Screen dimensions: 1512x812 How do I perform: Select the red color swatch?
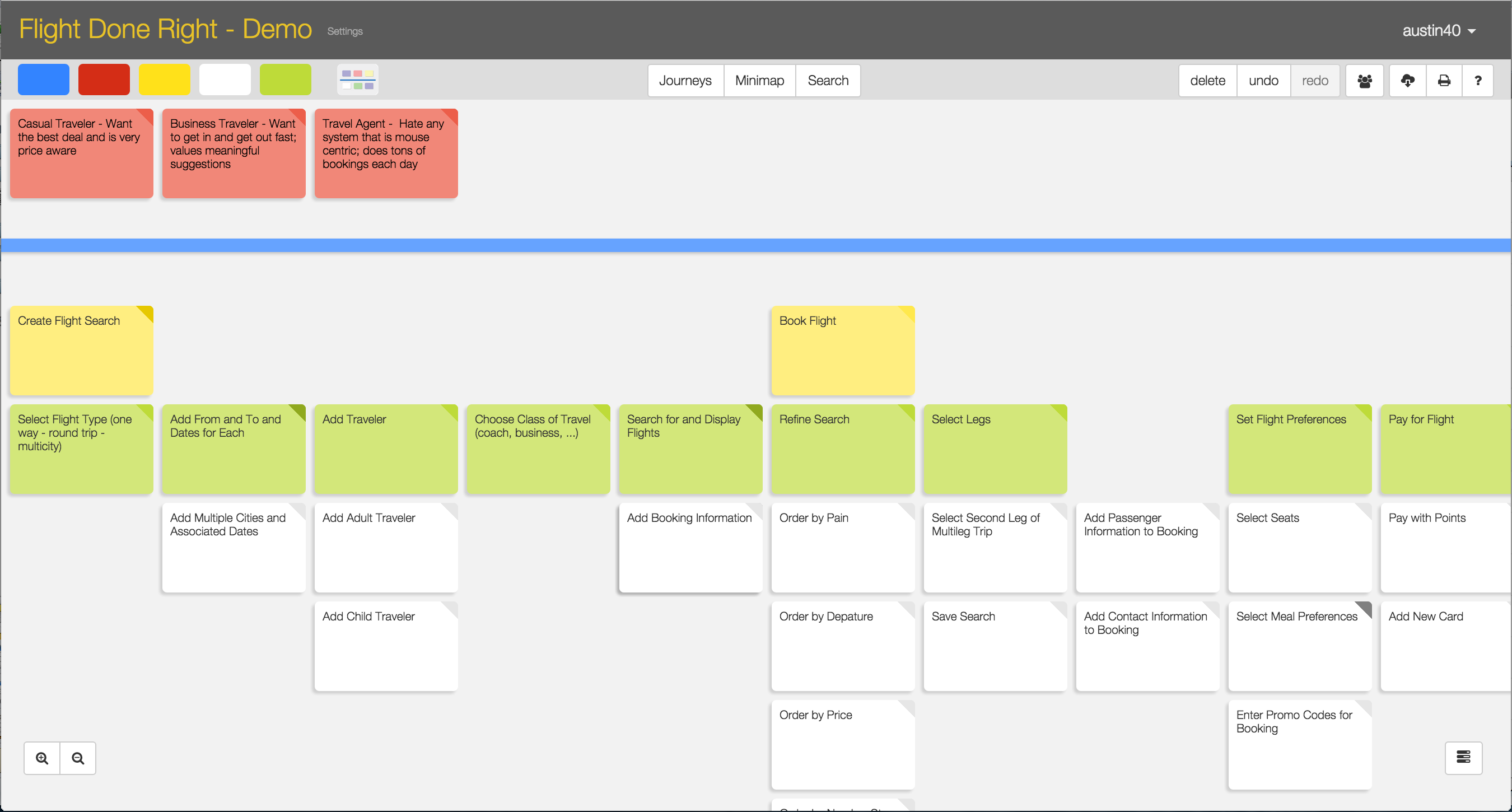point(103,80)
